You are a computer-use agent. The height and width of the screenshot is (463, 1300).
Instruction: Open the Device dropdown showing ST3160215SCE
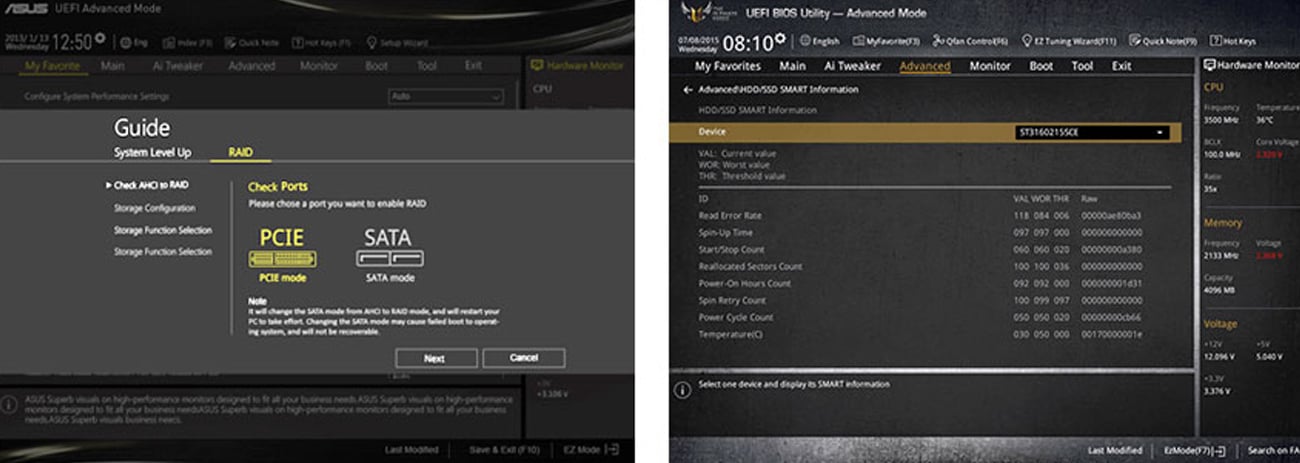[1091, 132]
